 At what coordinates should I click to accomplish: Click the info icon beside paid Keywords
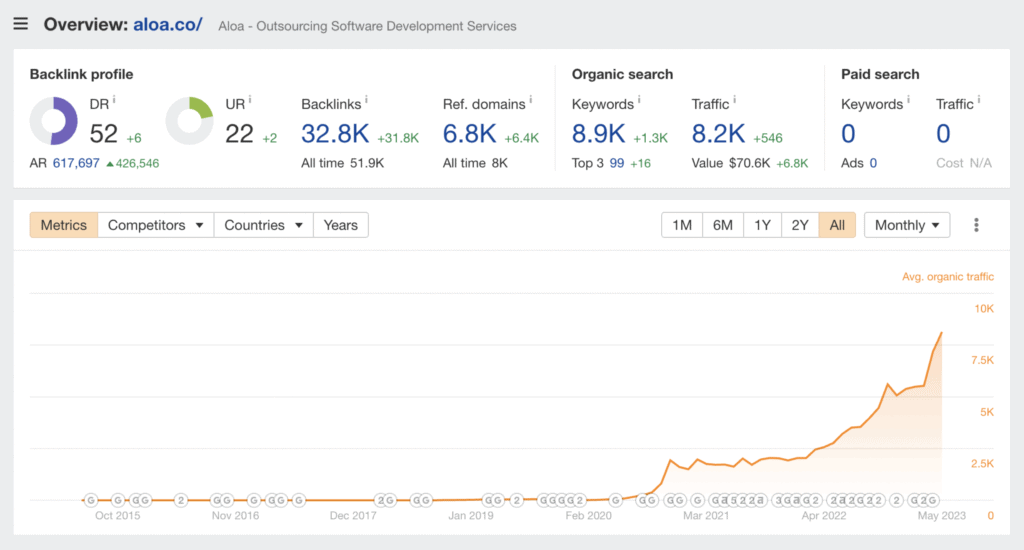point(908,100)
